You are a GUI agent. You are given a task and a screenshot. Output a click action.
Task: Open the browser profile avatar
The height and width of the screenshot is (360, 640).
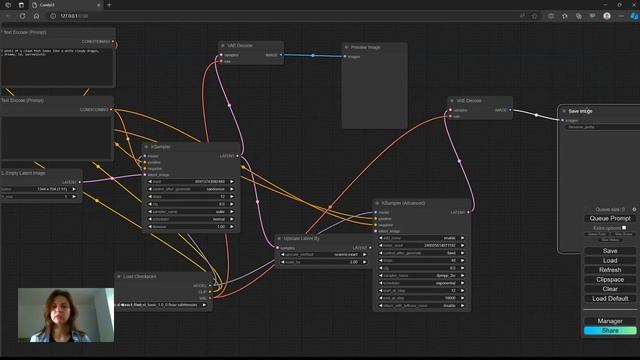pos(607,16)
